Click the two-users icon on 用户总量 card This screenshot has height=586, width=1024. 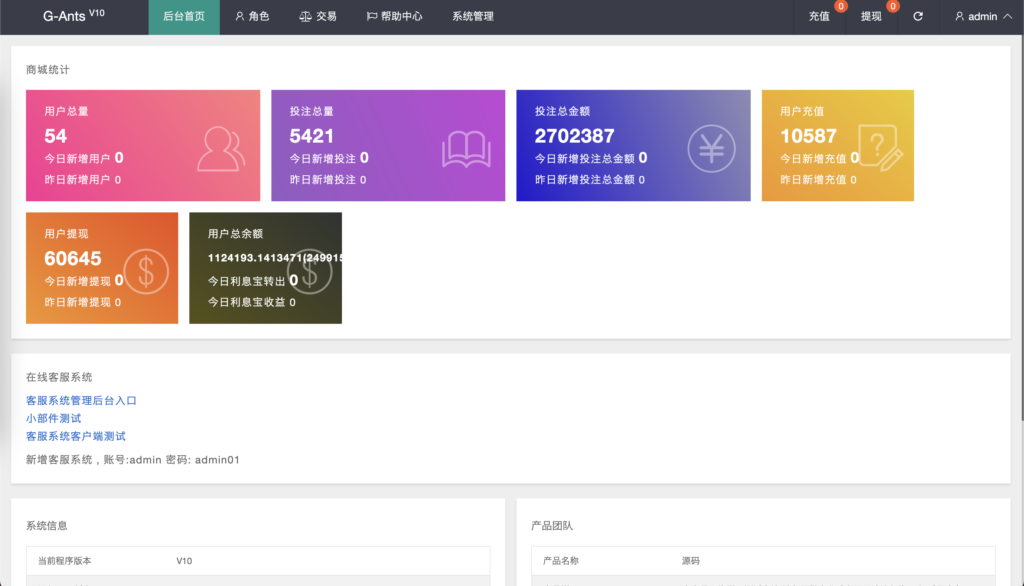pos(221,148)
